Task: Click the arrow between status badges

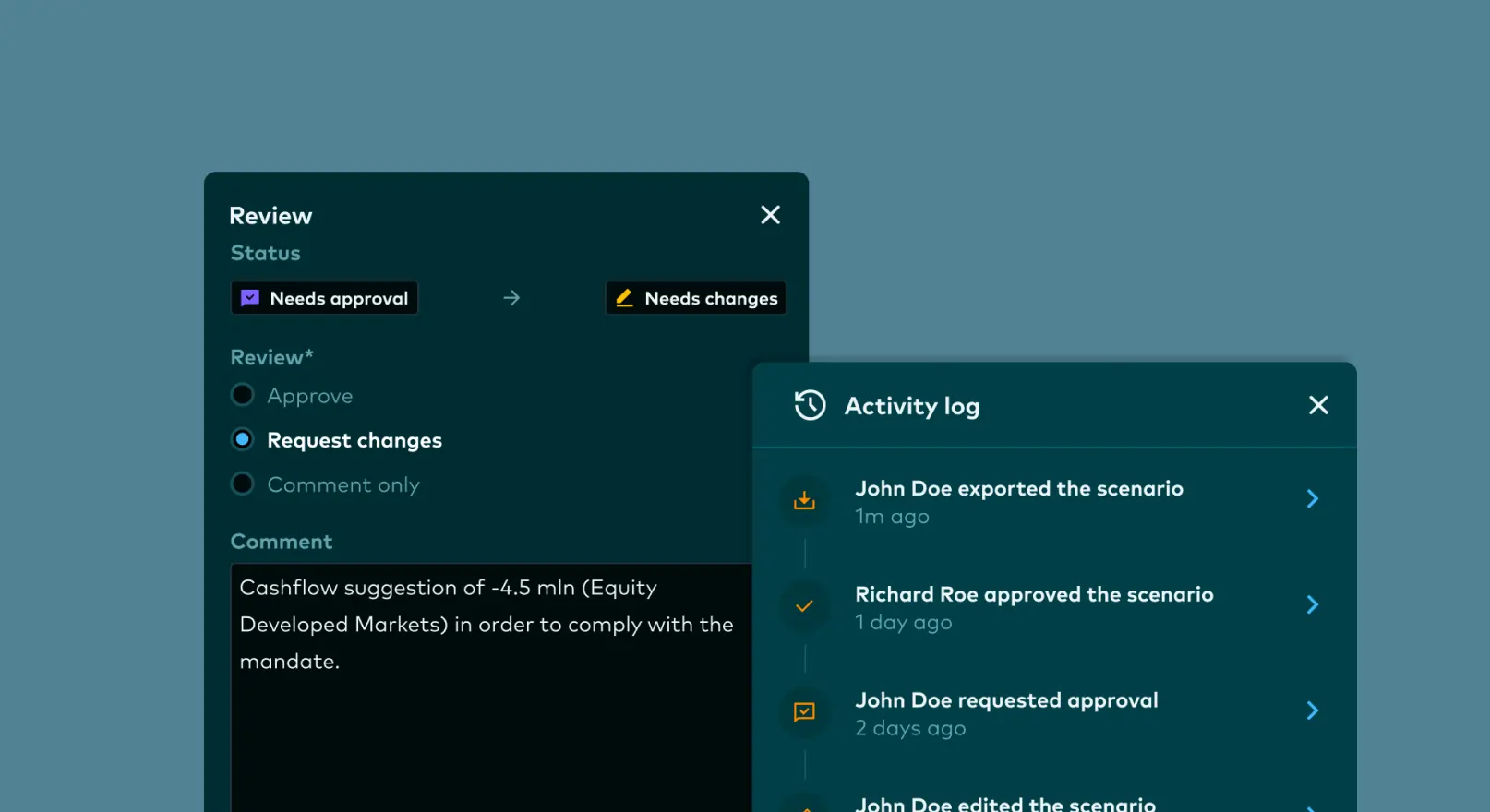Action: tap(511, 298)
